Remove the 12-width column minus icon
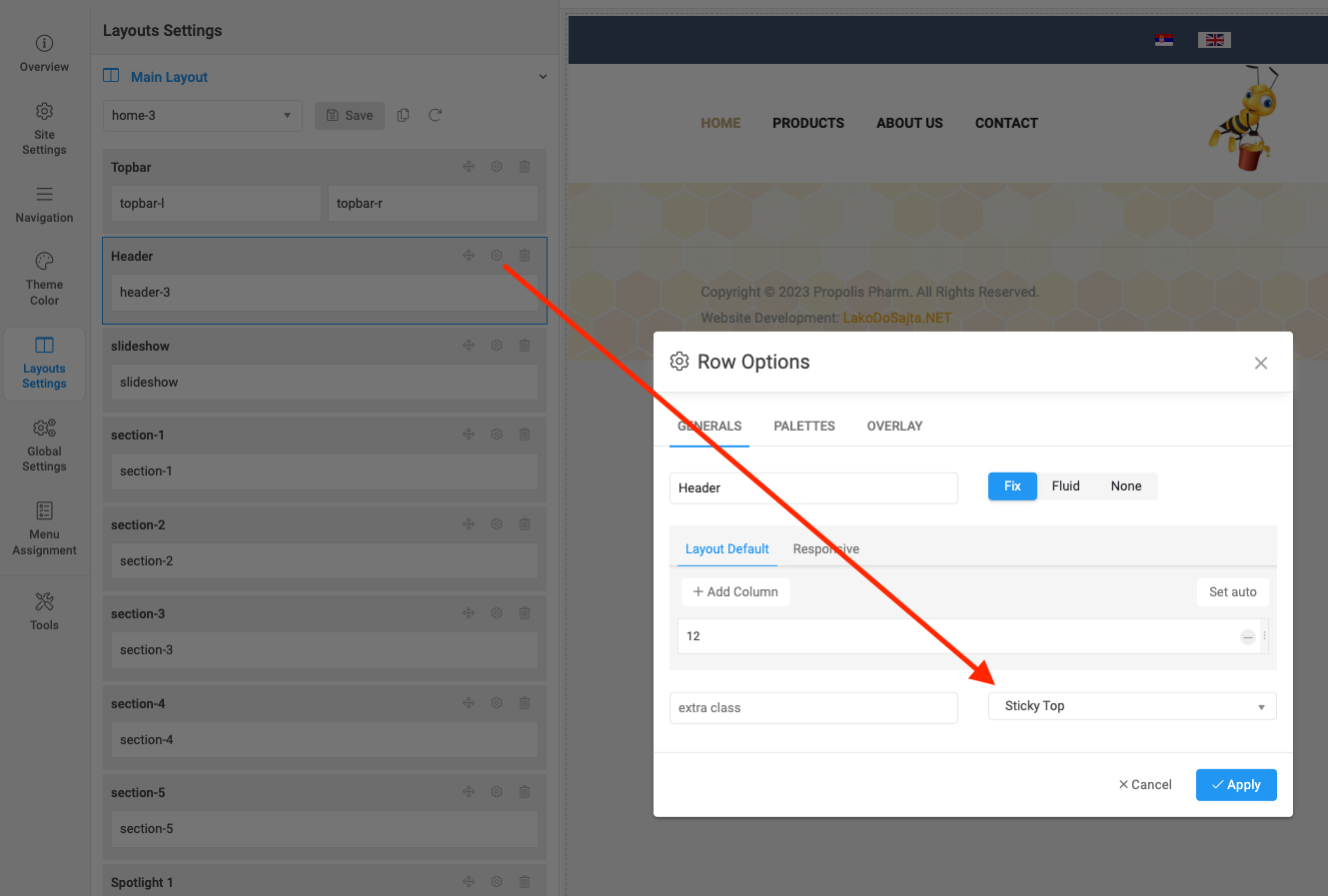Viewport: 1328px width, 896px height. (x=1248, y=637)
